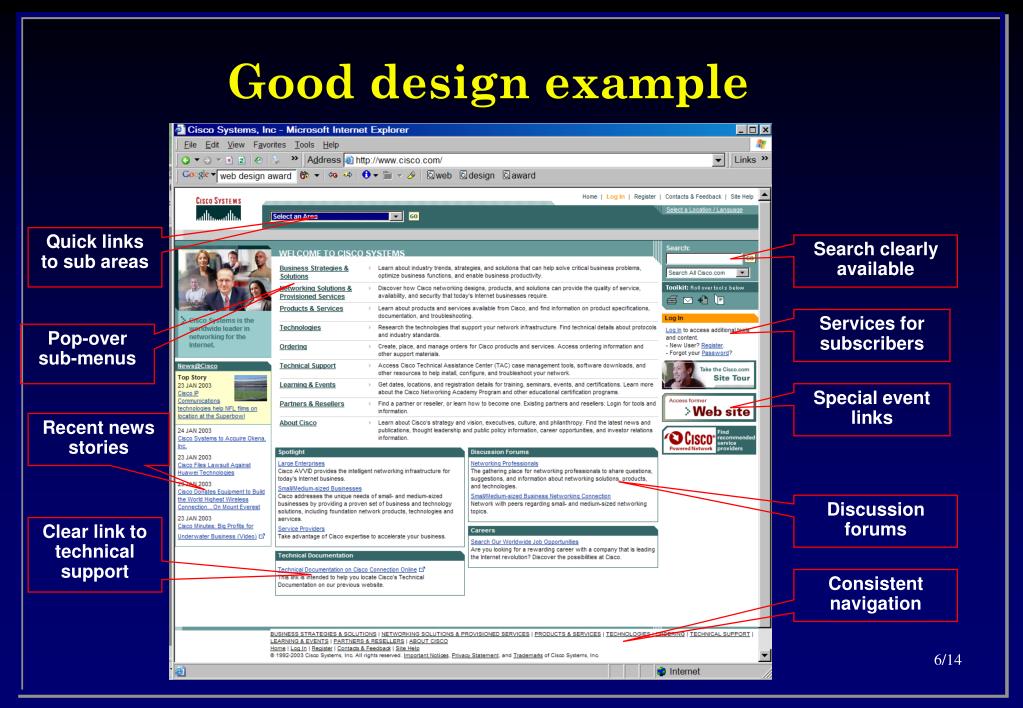
Task: Open the Google logo dropdown arrow
Action: click(213, 175)
